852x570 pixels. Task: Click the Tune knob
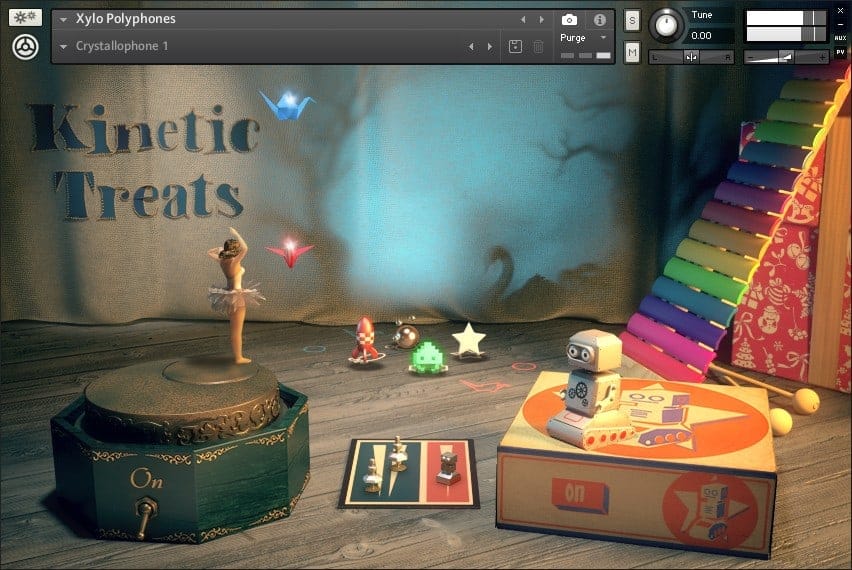click(x=664, y=25)
